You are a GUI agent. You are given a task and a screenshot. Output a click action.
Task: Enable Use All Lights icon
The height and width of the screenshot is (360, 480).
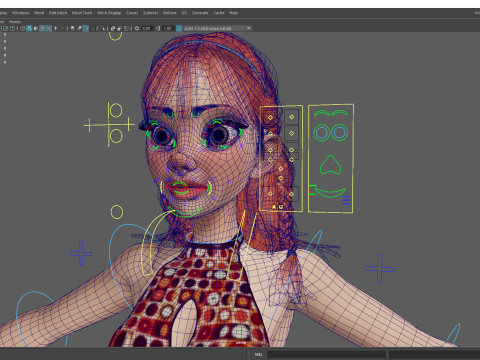point(55,28)
